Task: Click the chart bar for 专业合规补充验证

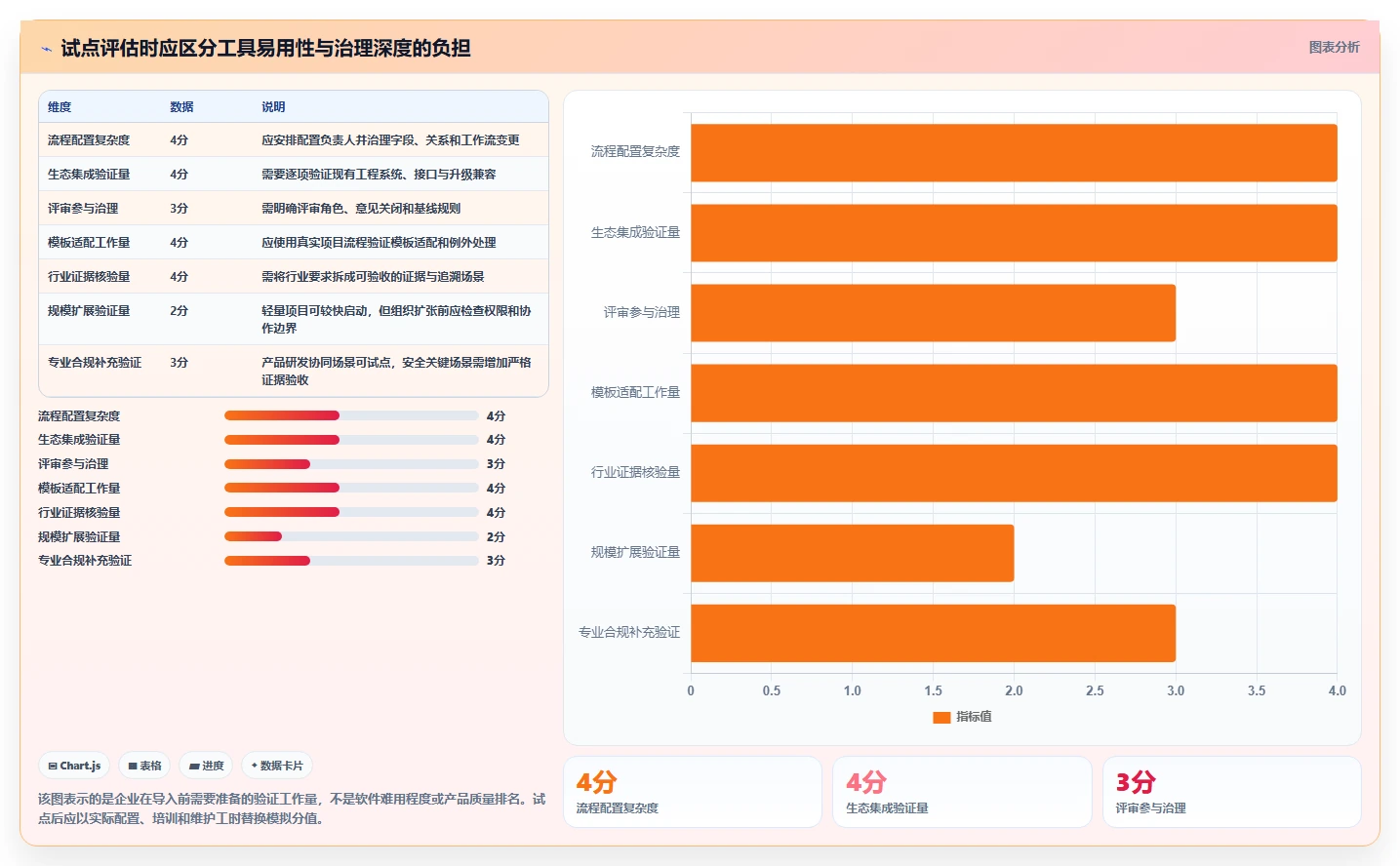Action: 933,633
